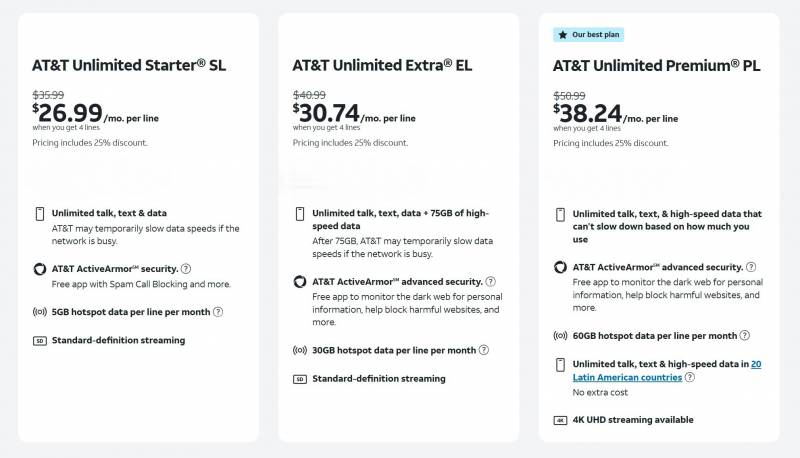Click the shield icon in the Starter plan
The width and height of the screenshot is (800, 458).
tap(40, 269)
